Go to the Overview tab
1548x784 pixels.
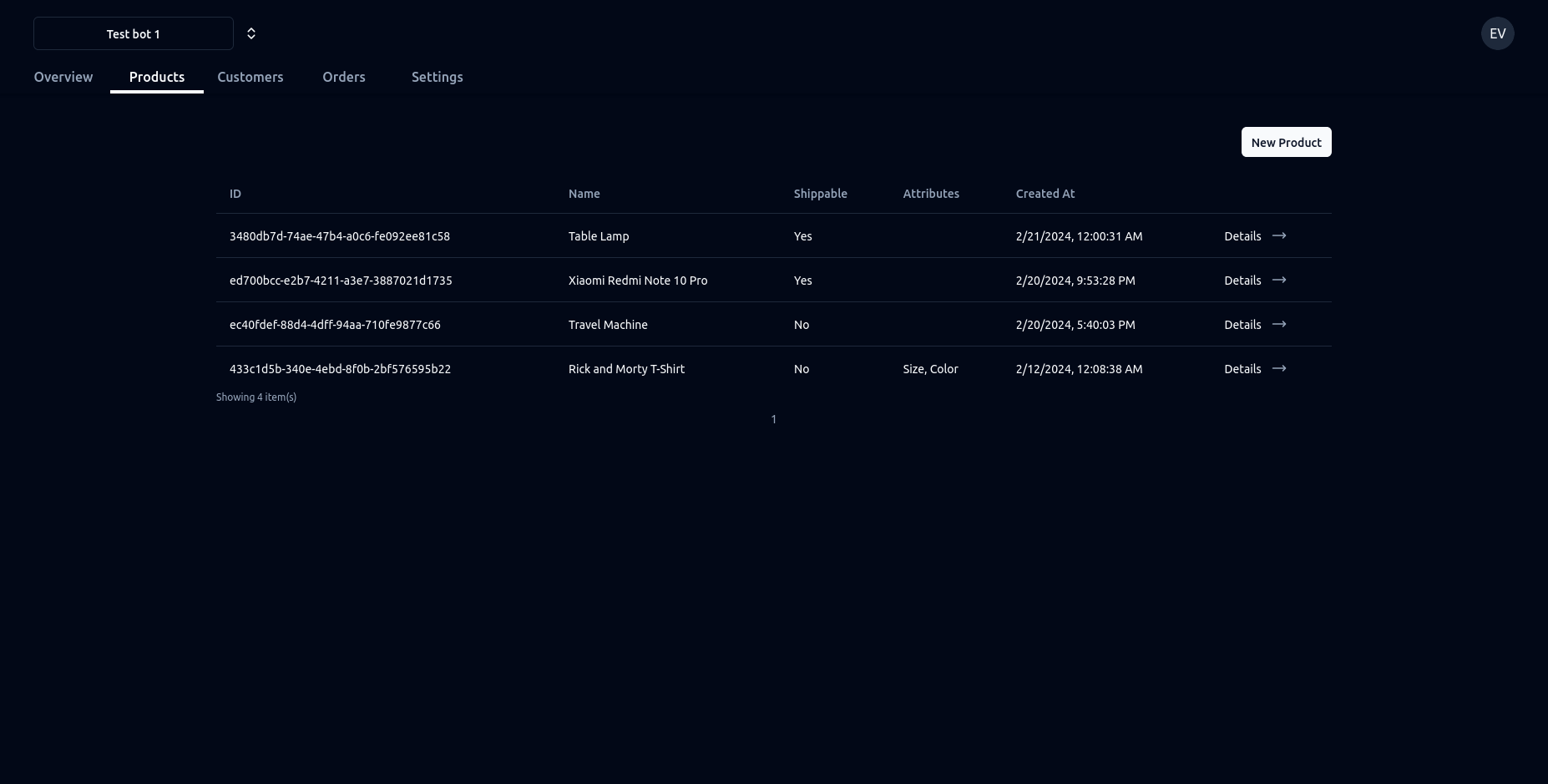point(63,77)
